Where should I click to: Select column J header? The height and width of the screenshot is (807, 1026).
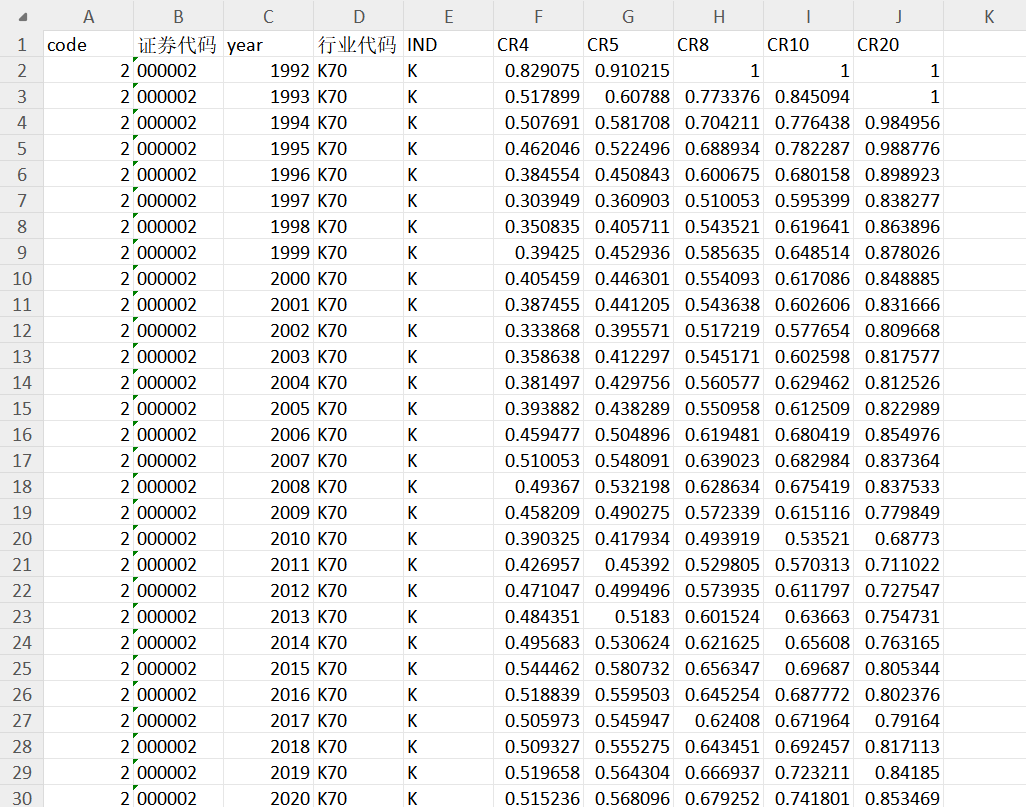point(898,16)
